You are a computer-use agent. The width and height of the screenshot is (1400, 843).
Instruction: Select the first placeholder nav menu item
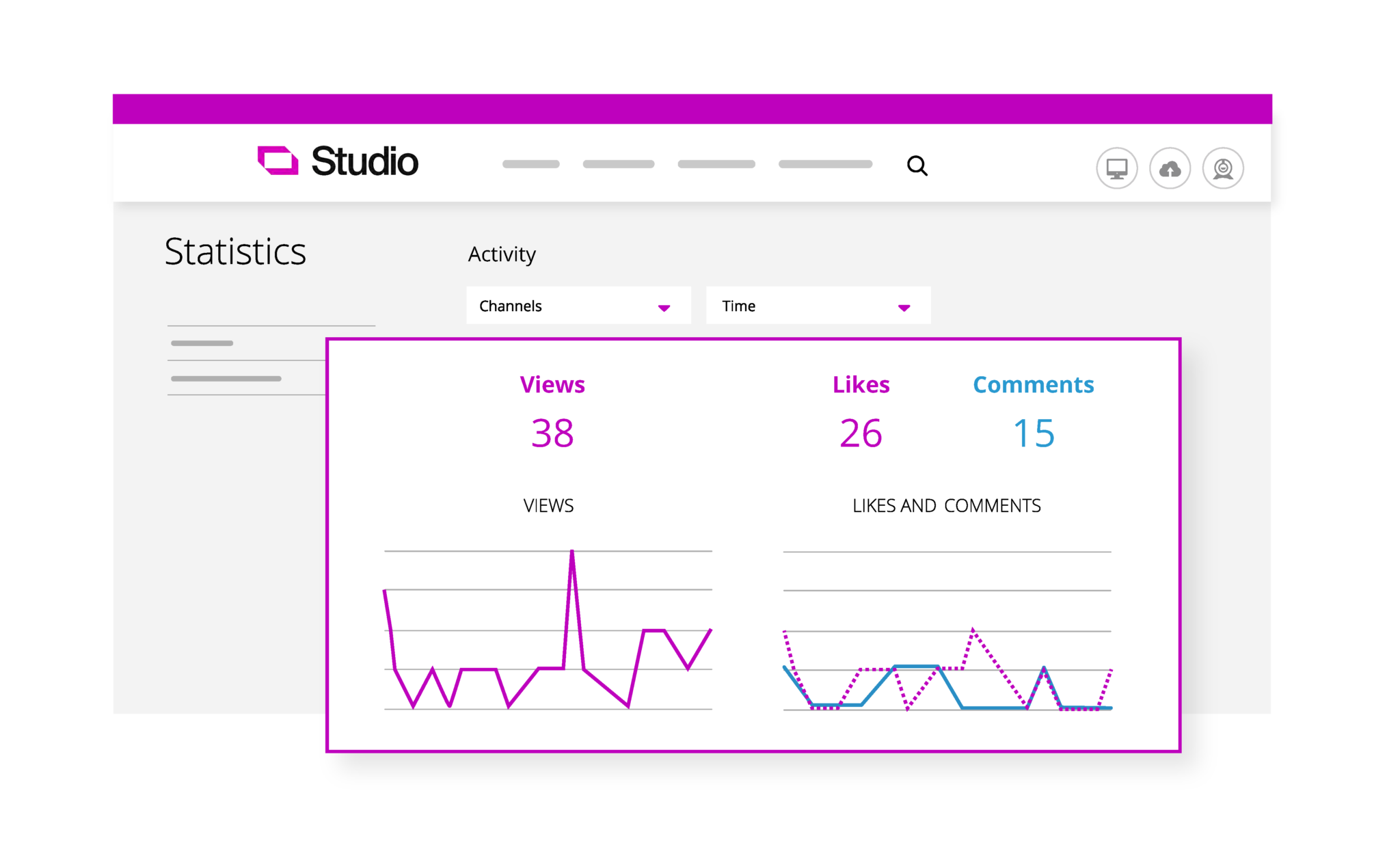click(x=530, y=164)
